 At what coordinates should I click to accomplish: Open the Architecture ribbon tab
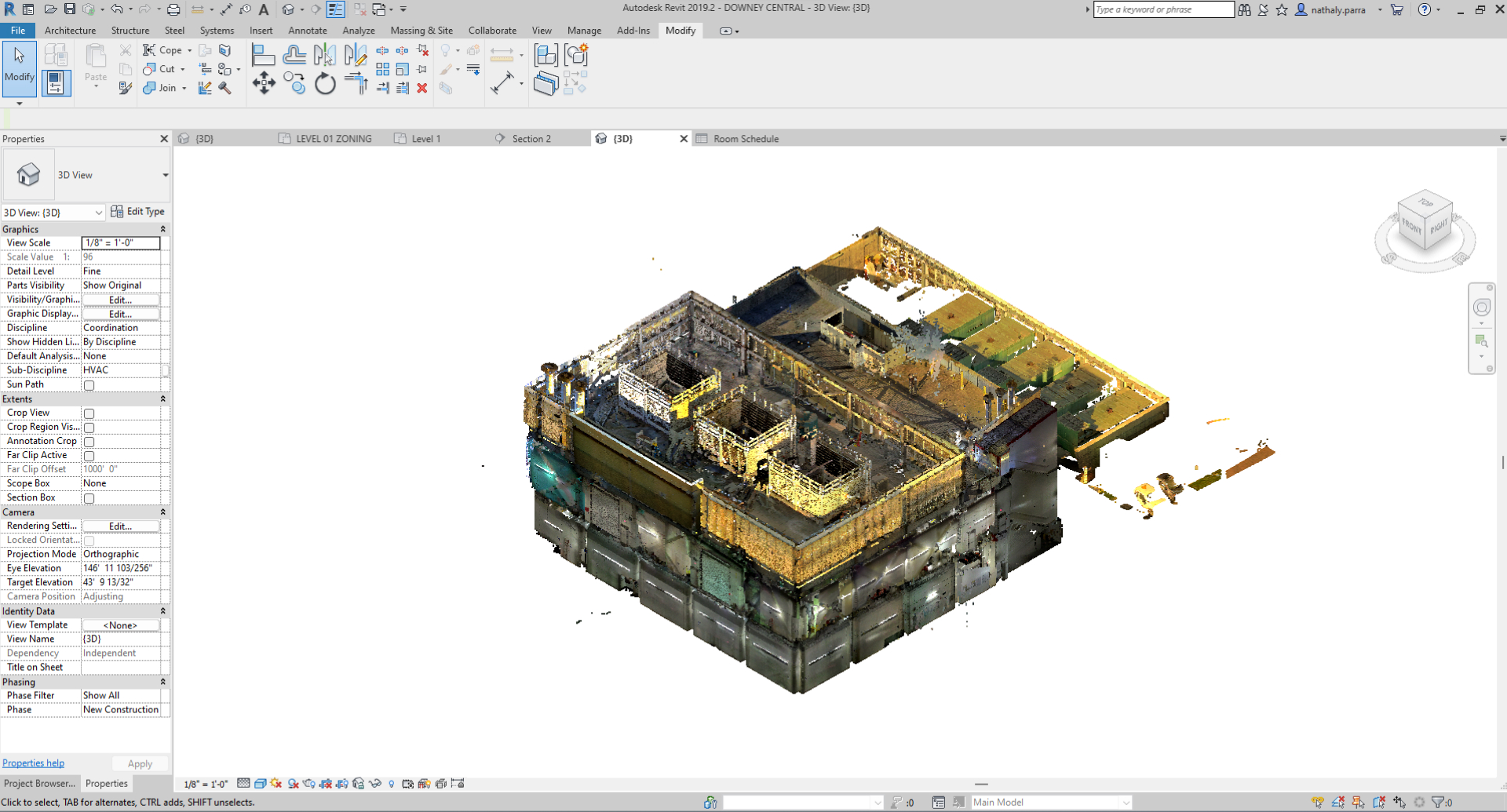(70, 31)
